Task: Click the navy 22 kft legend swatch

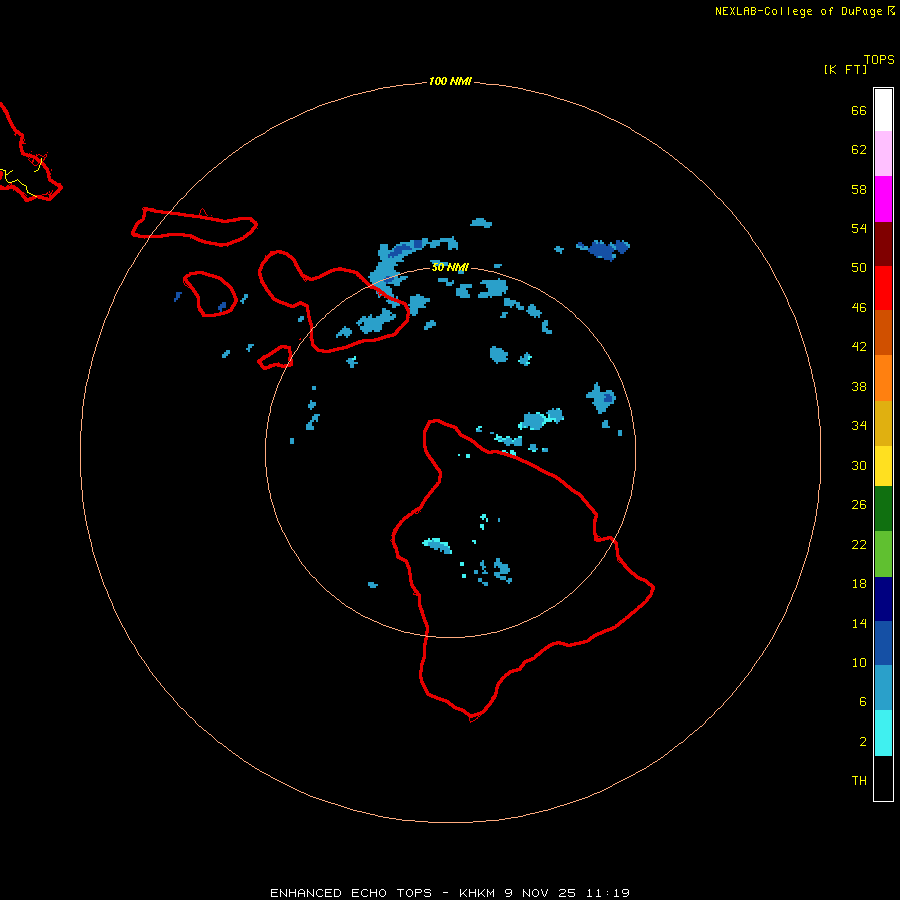Action: (x=883, y=599)
